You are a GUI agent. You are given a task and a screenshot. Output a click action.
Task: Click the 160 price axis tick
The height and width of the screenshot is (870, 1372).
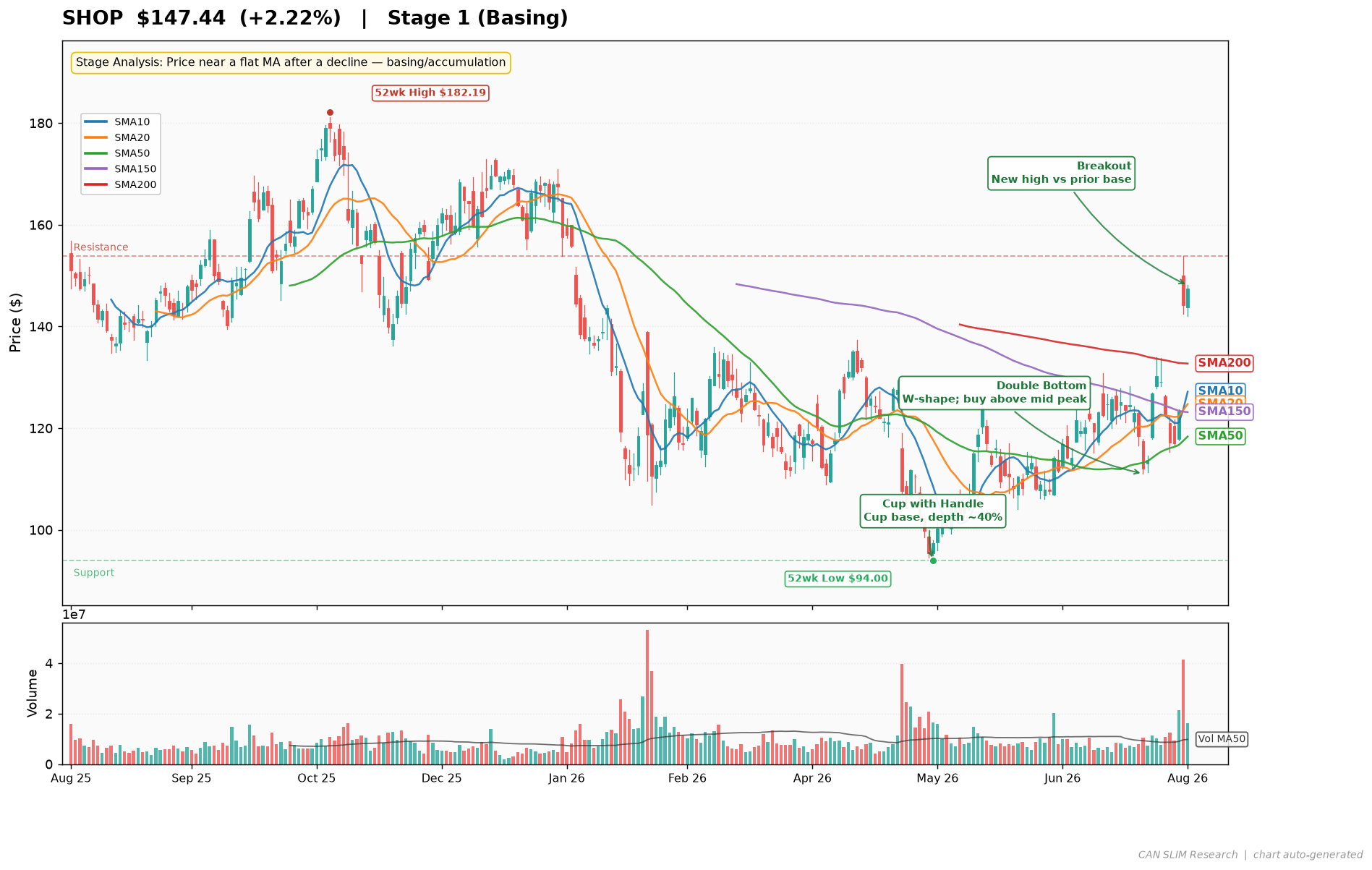[41, 226]
